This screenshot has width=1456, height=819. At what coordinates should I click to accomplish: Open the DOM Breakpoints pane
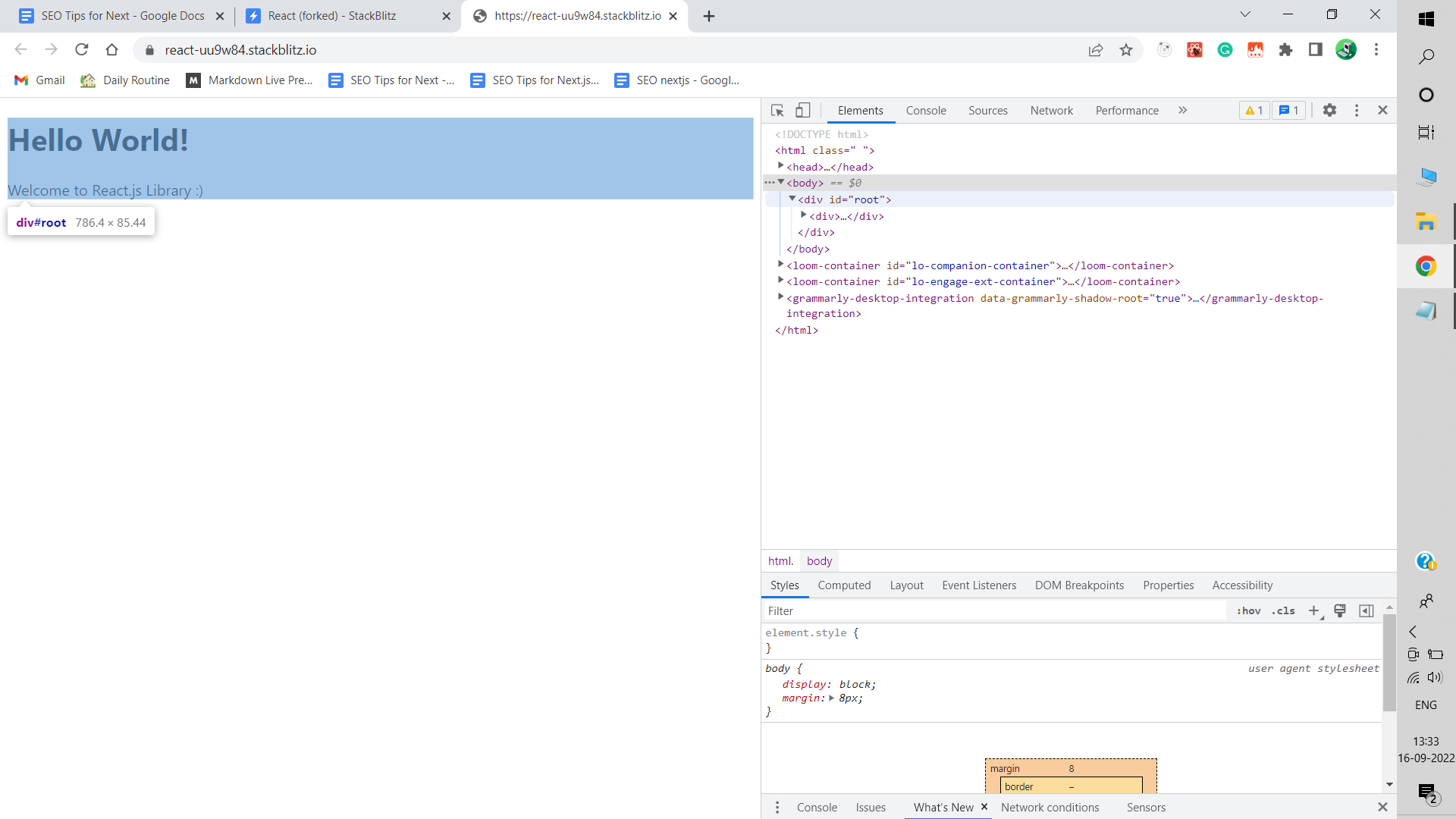pyautogui.click(x=1079, y=585)
